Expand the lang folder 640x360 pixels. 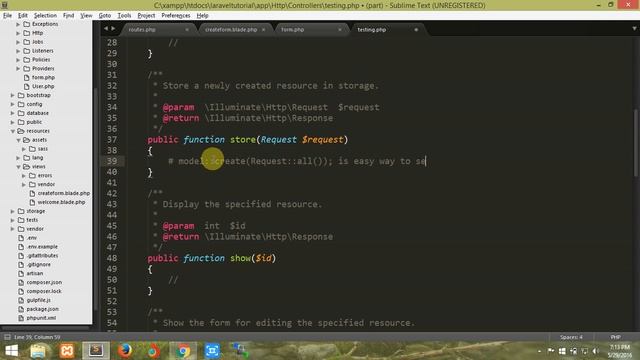click(18, 158)
